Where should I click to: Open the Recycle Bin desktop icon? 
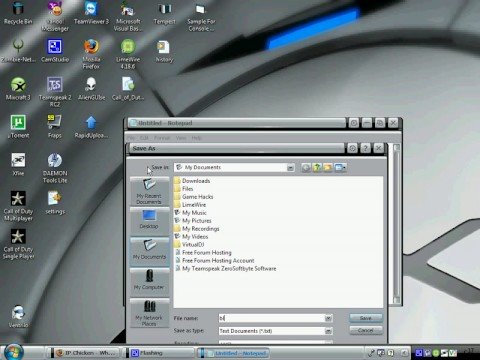[x=18, y=13]
